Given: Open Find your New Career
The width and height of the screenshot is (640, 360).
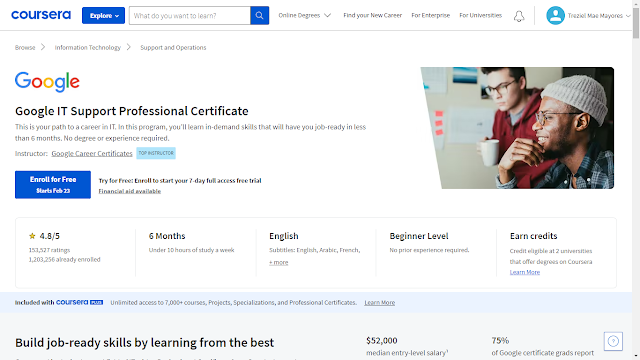Looking at the screenshot, I should (373, 16).
